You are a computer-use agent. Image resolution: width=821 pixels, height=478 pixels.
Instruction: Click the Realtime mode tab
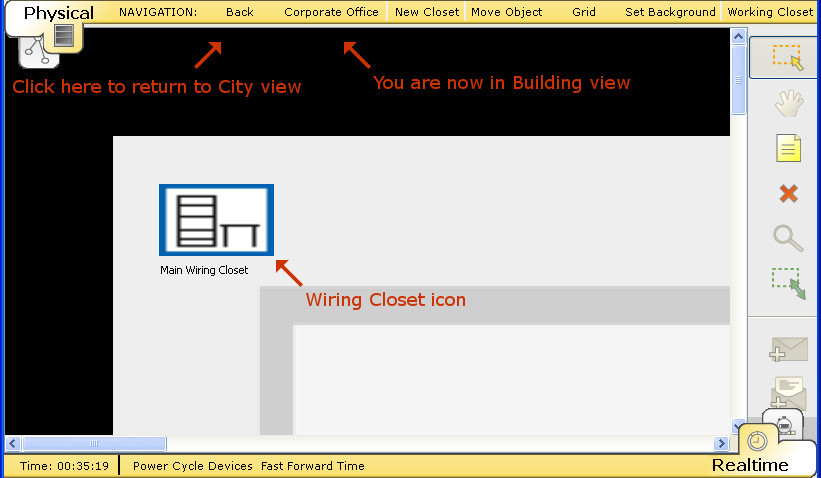point(750,465)
